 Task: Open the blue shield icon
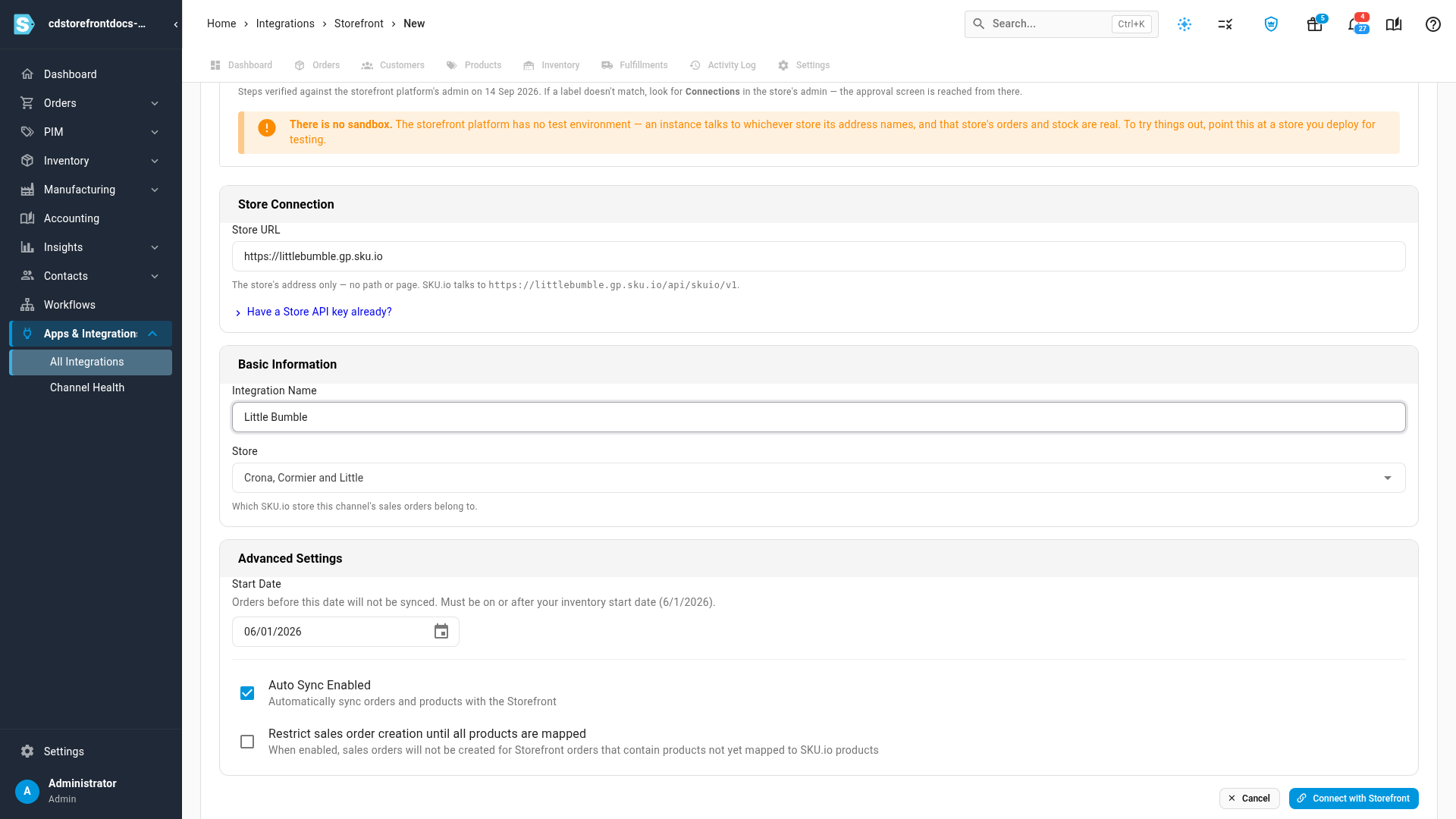[x=1272, y=24]
